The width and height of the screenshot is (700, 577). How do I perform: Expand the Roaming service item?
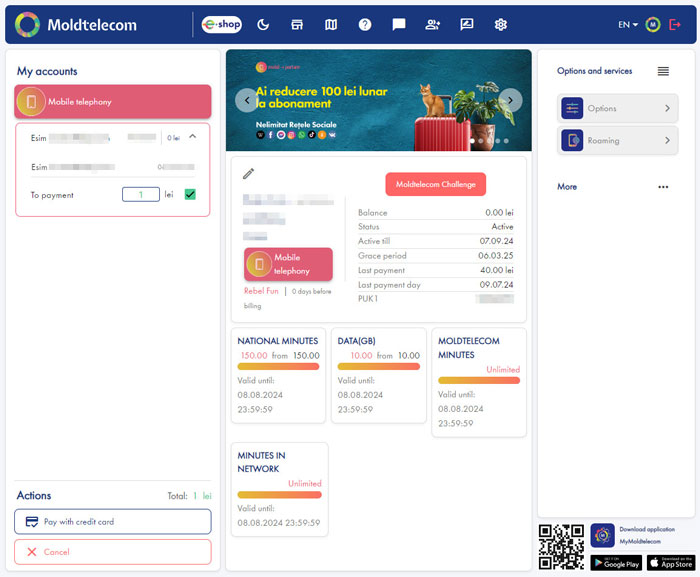click(618, 141)
